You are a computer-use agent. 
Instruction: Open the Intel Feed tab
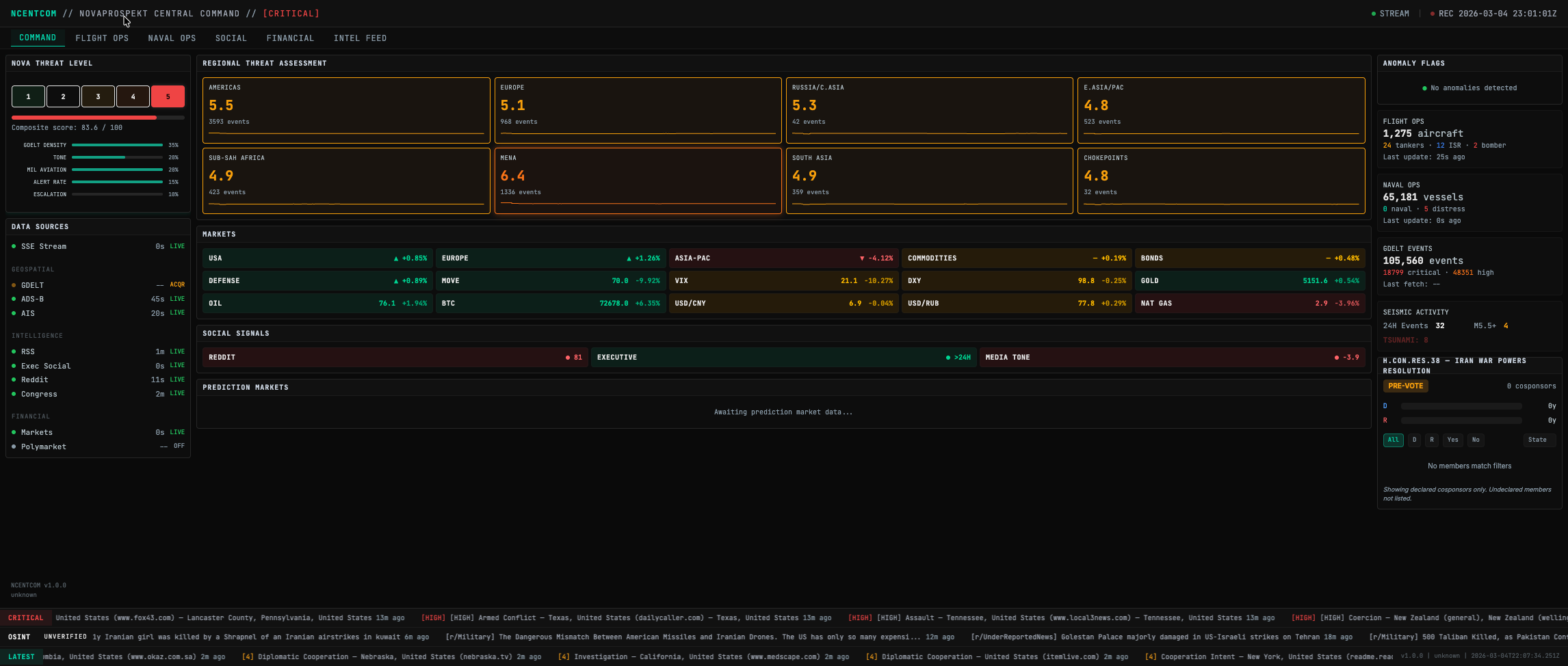tap(360, 38)
